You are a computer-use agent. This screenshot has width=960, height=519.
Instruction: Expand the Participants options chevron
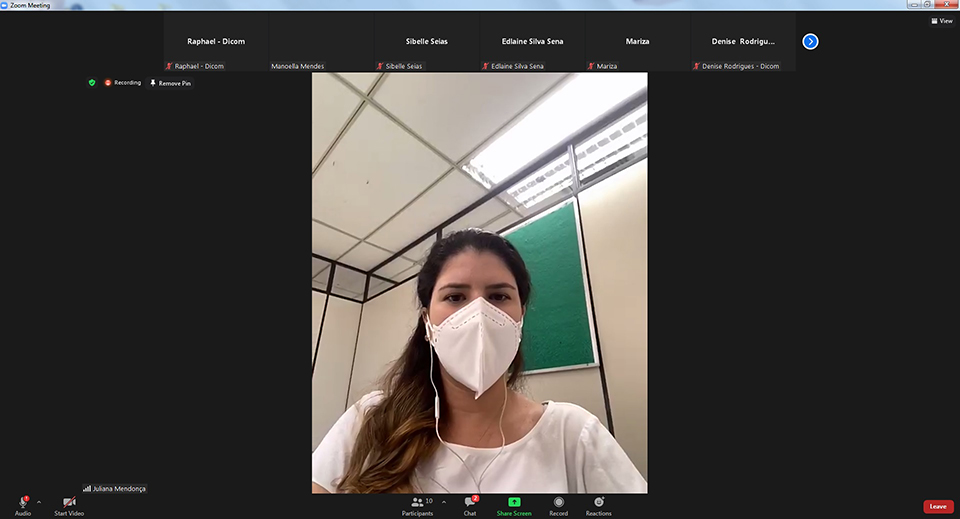[444, 502]
